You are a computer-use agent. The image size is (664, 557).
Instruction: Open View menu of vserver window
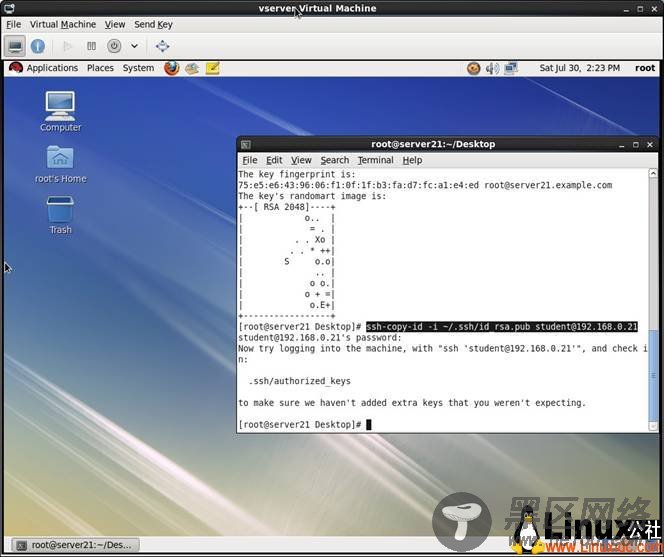[115, 25]
